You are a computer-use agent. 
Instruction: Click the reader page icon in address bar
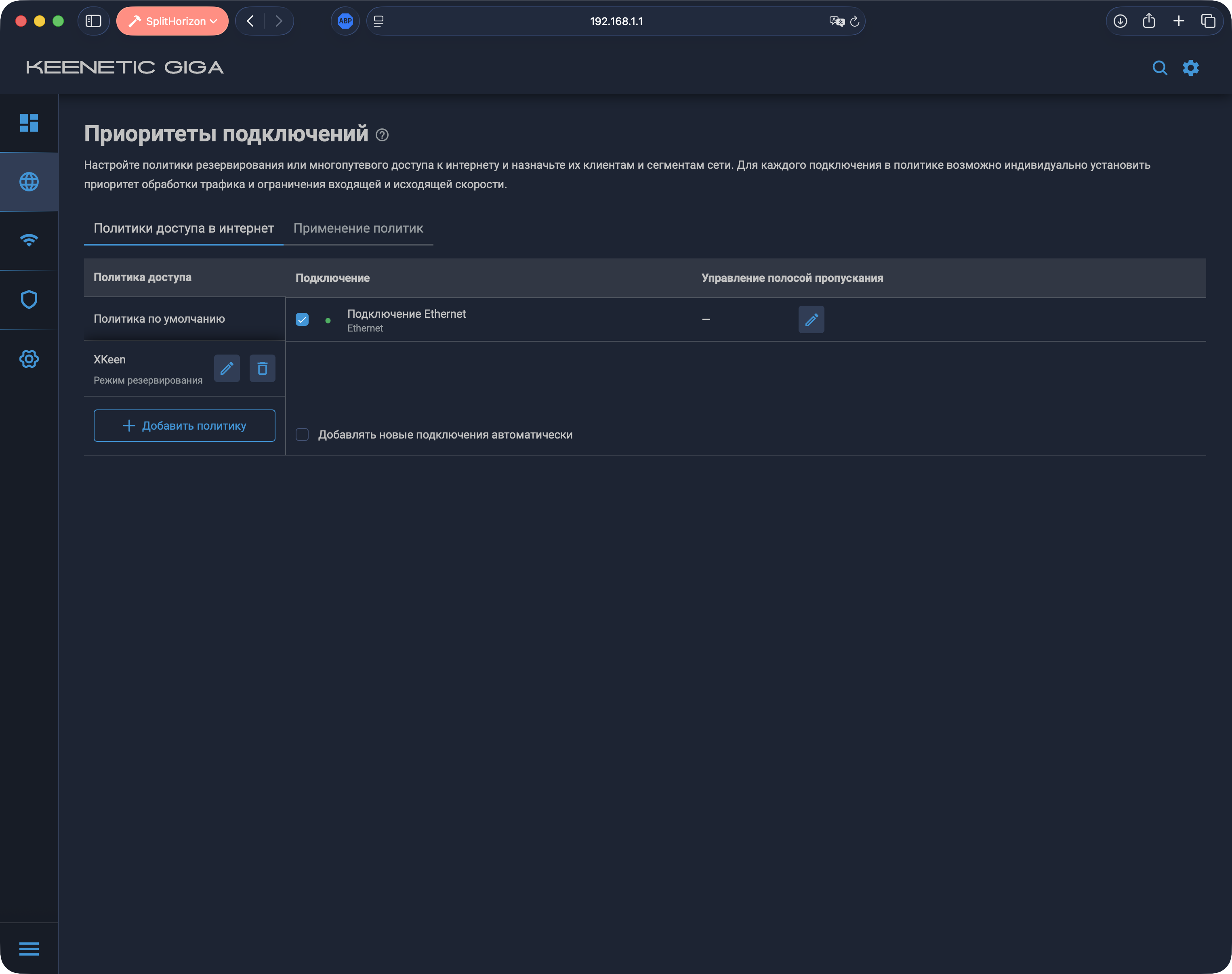tap(379, 21)
